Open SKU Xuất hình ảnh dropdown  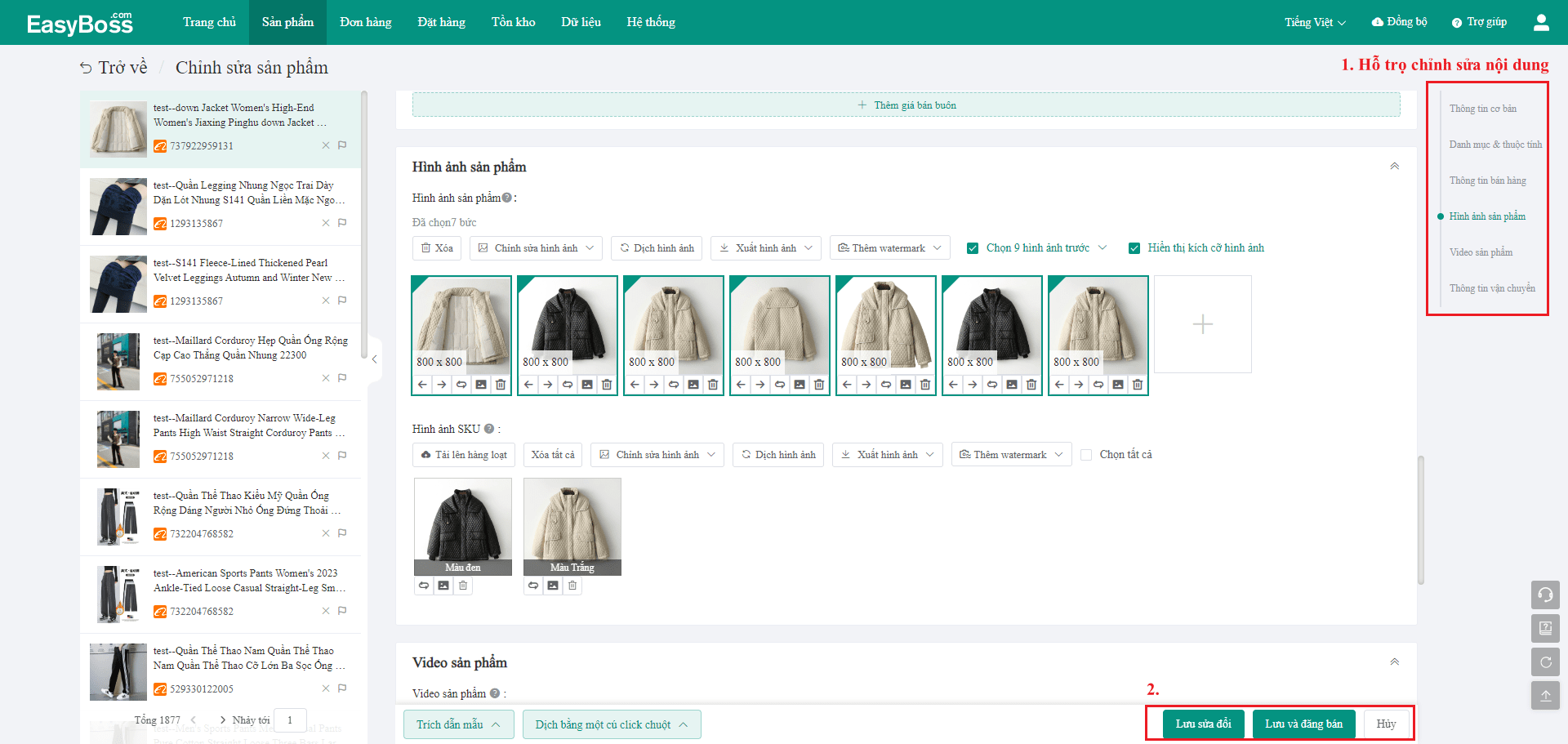click(888, 455)
